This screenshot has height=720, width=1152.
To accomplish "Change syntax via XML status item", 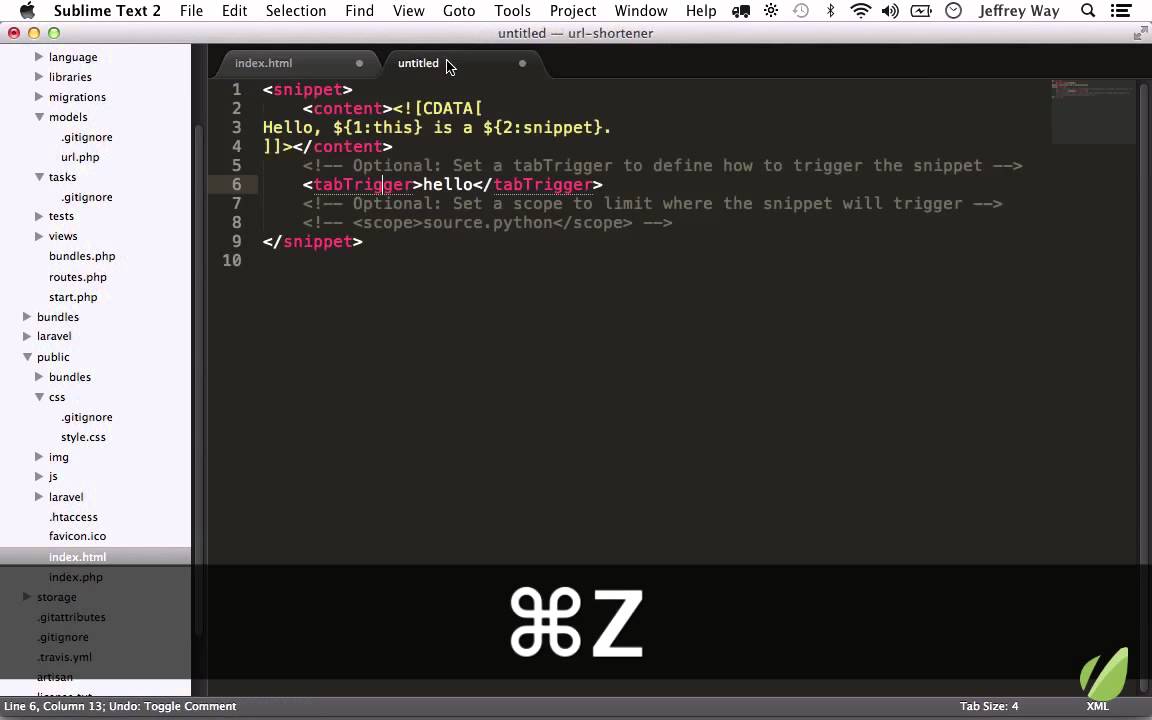I will [1097, 706].
